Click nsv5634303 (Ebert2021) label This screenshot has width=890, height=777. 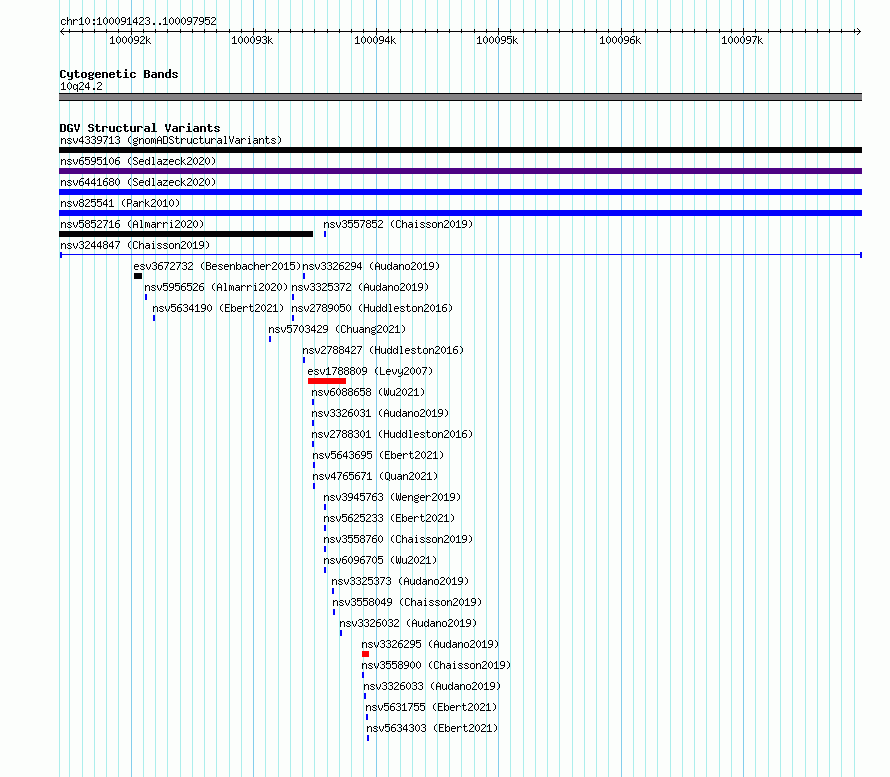point(432,728)
